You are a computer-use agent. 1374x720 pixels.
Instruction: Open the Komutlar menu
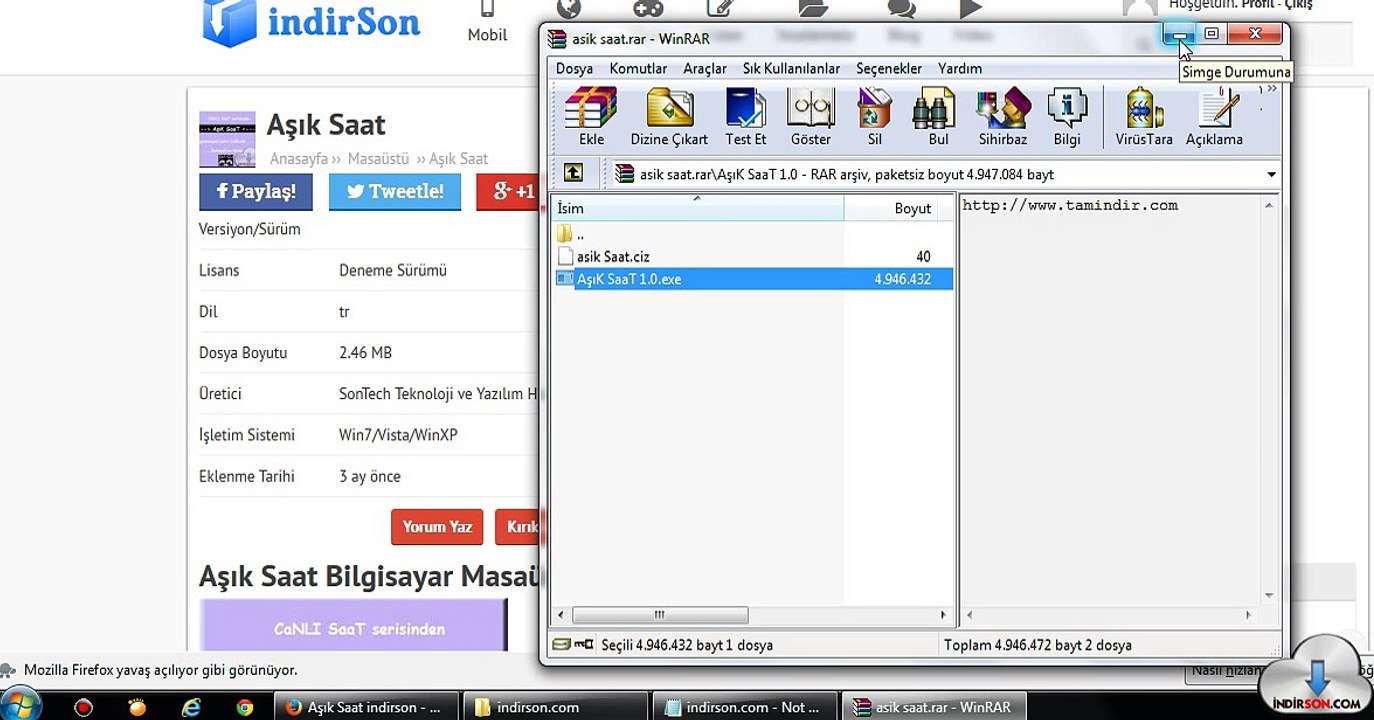[638, 68]
